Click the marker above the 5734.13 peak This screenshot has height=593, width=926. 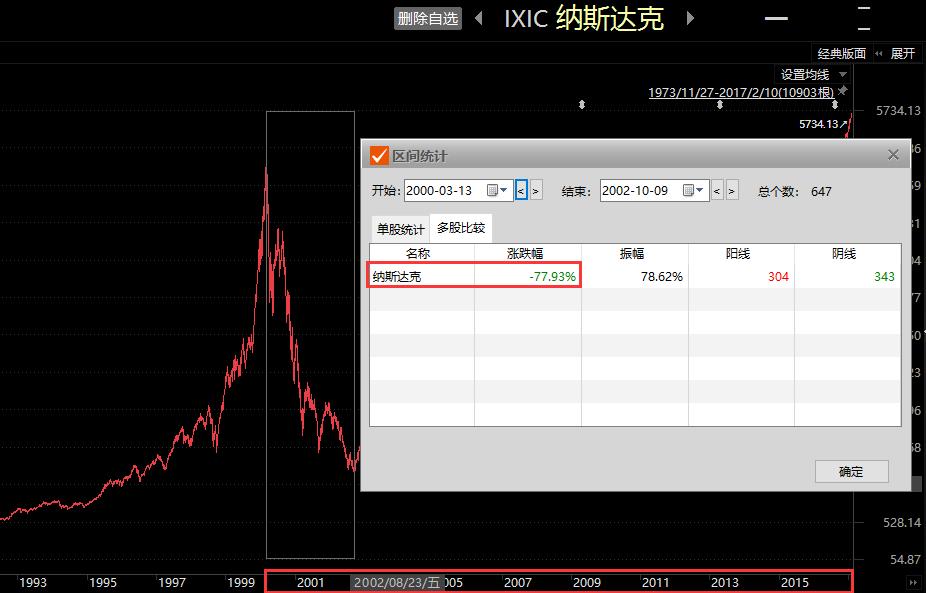tap(834, 105)
